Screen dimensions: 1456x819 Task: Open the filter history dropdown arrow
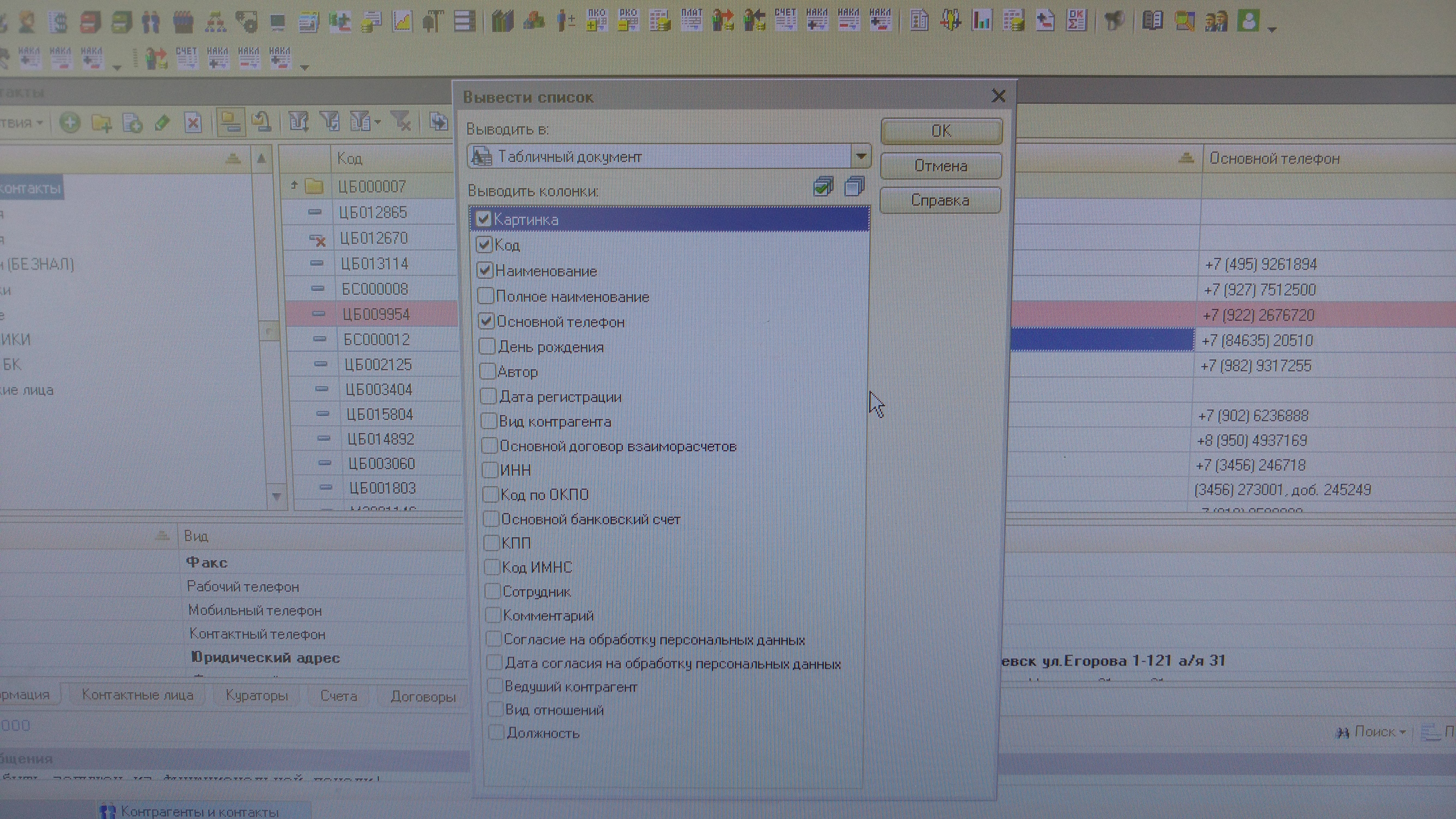coord(378,122)
